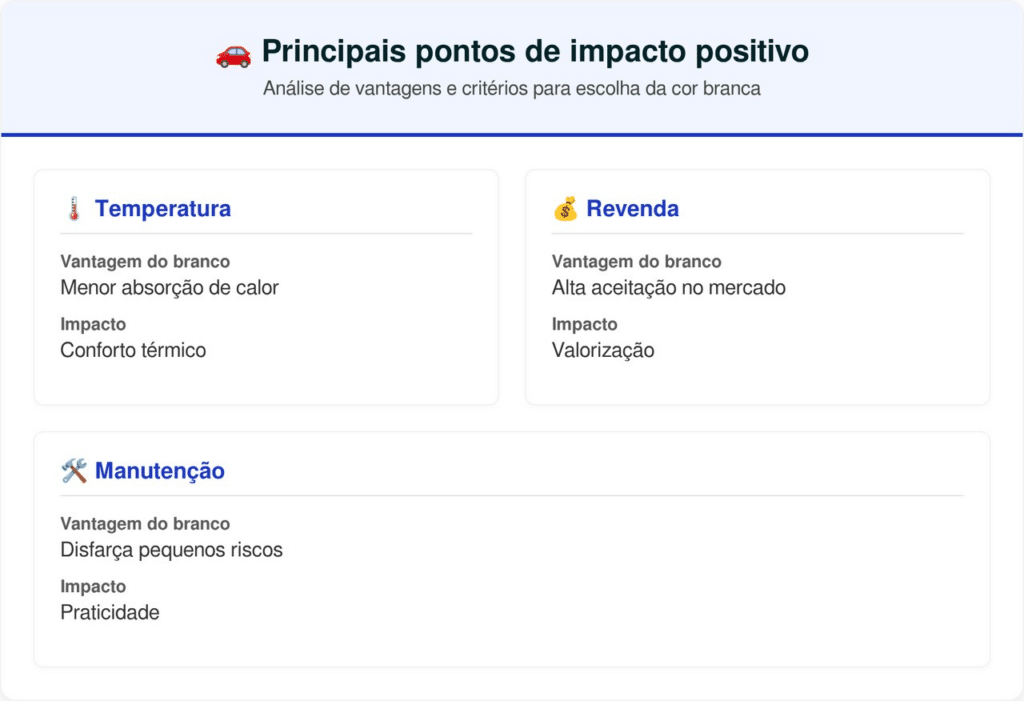Click 'Vantagem do branco' label in Temperatura card
Viewport: 1024px width, 701px height.
(x=145, y=262)
